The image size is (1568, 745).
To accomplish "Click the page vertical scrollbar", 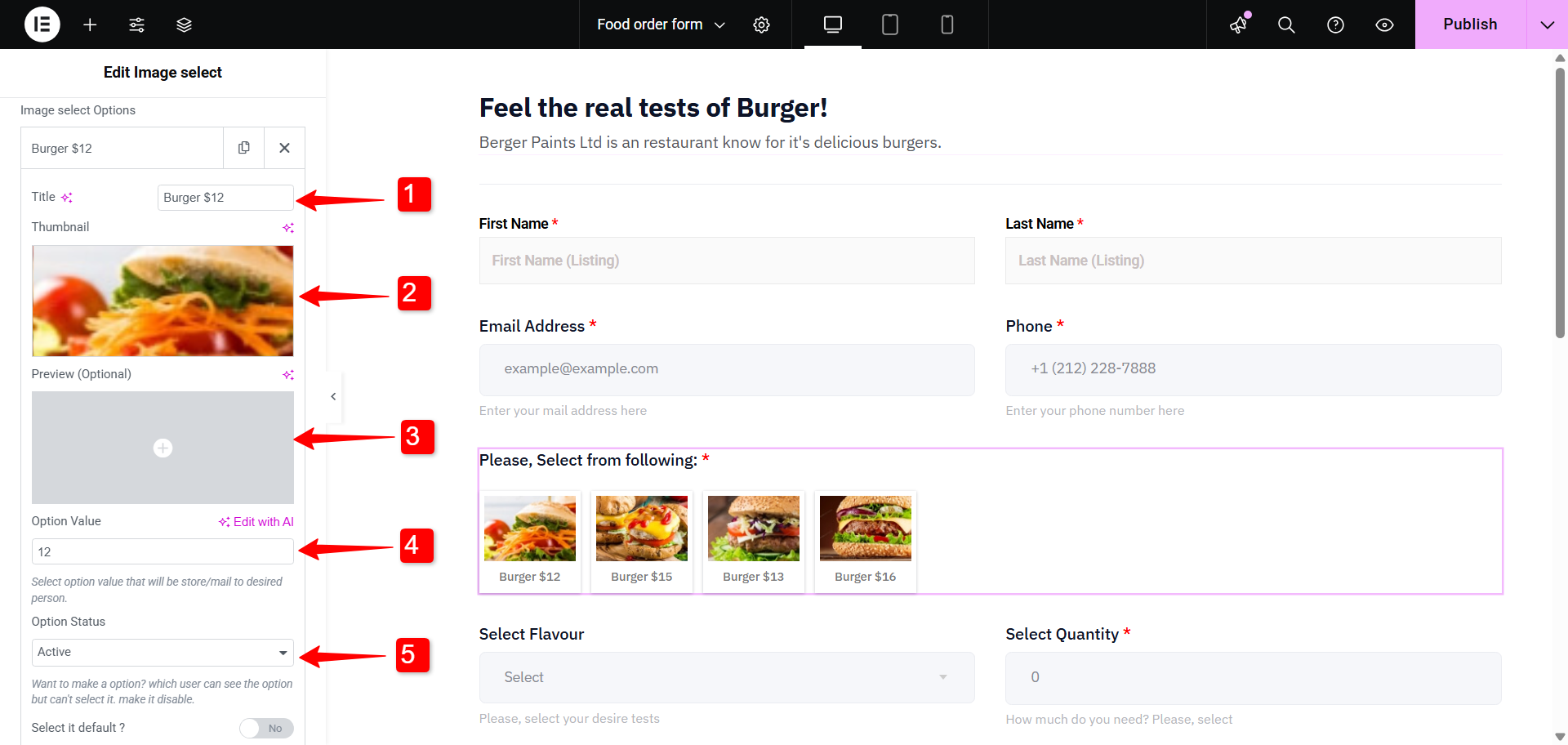I will point(1560,203).
